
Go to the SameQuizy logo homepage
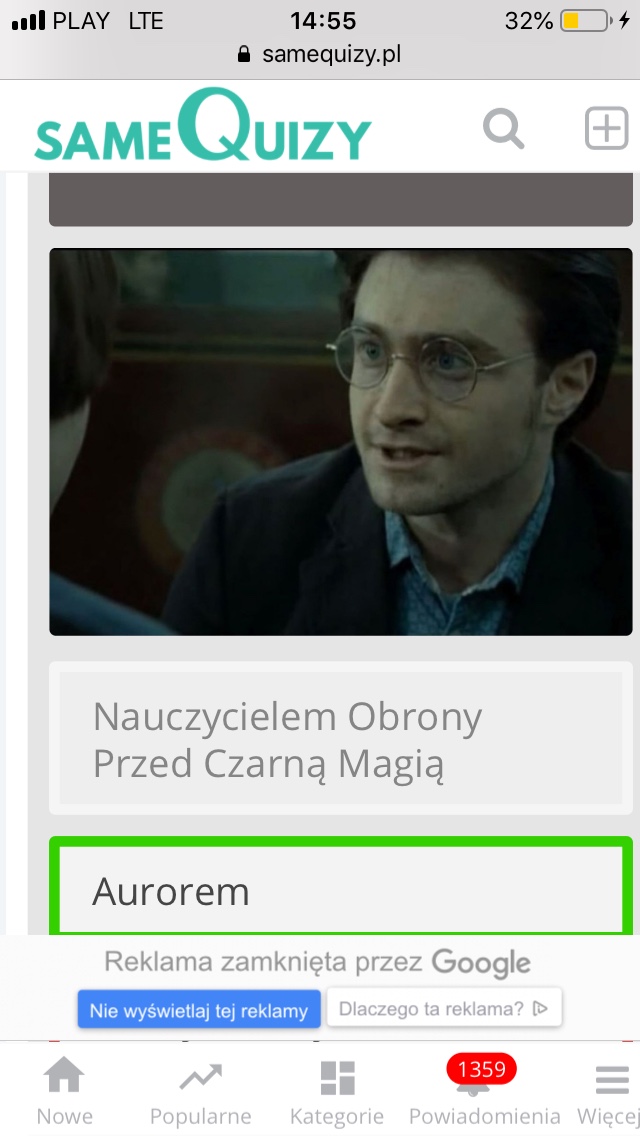click(x=203, y=126)
